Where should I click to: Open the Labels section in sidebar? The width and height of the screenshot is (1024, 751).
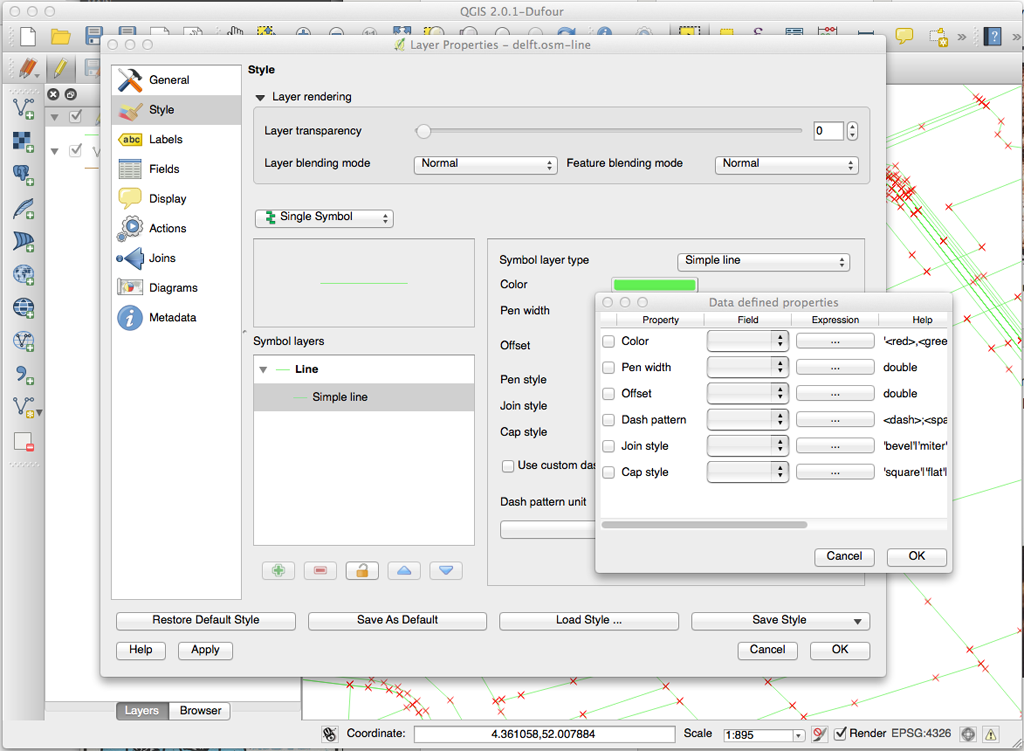pyautogui.click(x=165, y=140)
